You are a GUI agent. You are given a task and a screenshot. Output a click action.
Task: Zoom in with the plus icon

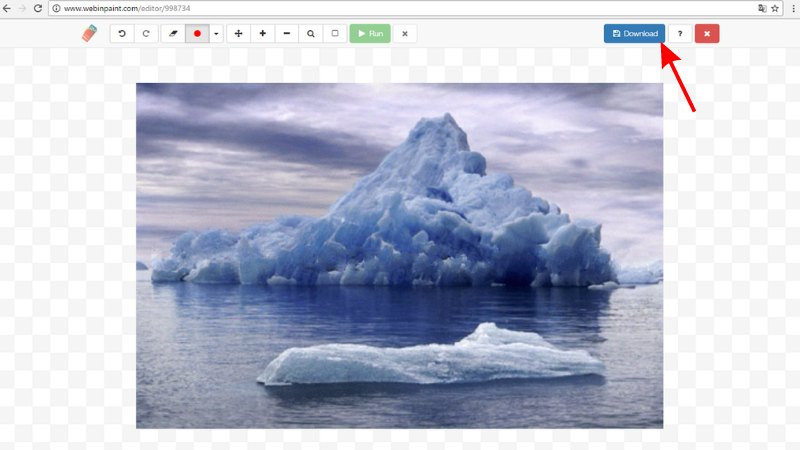(x=263, y=34)
